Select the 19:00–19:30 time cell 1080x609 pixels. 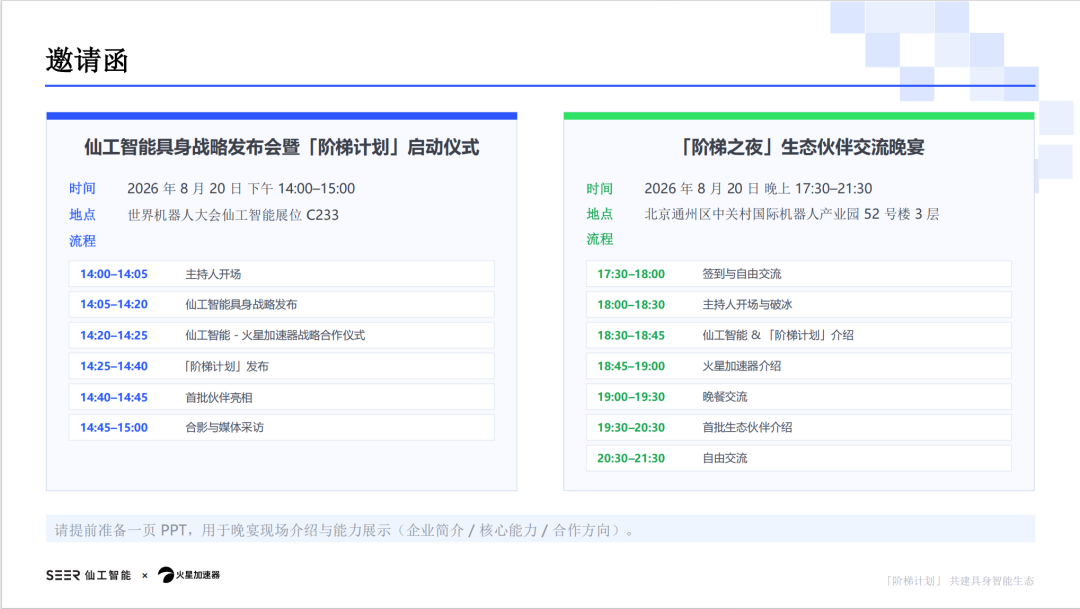point(631,397)
